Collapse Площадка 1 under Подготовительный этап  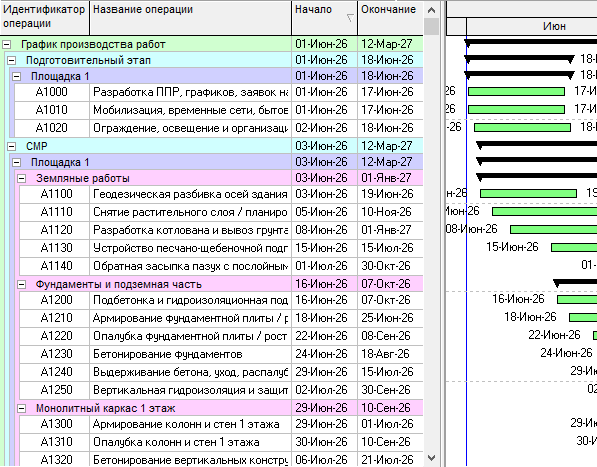(x=17, y=77)
